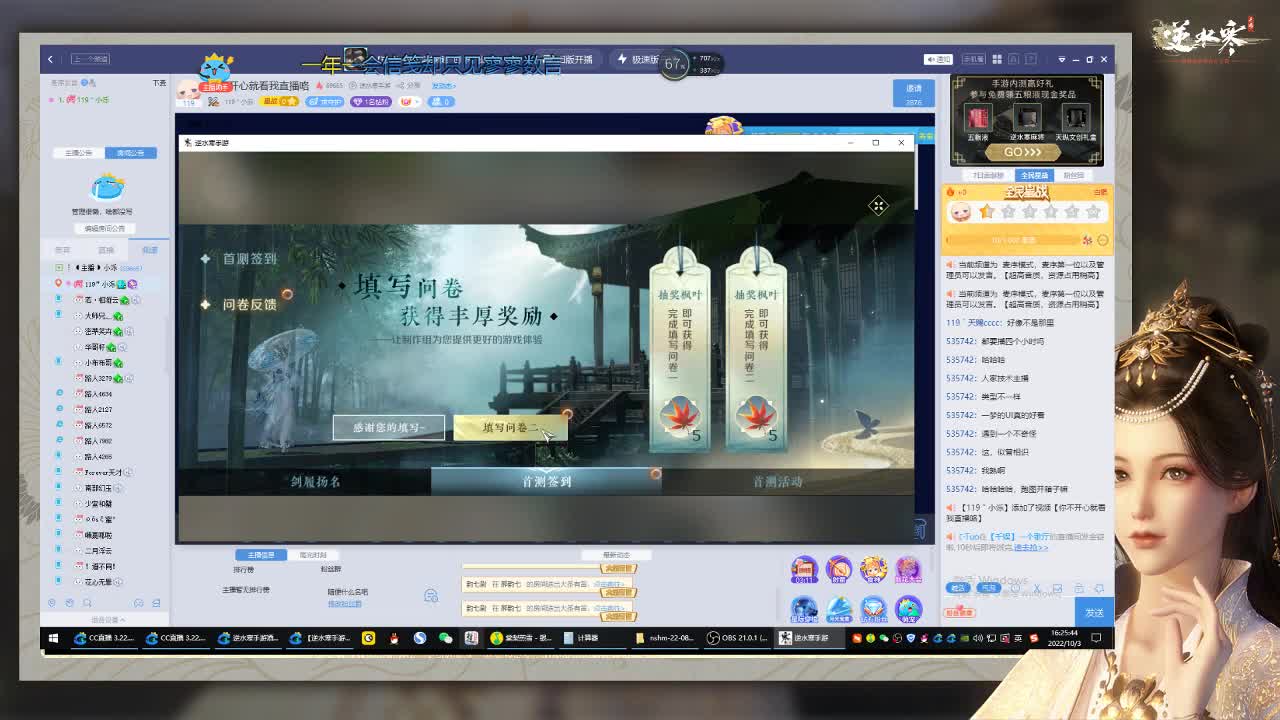Image resolution: width=1280 pixels, height=720 pixels.
Task: Click the blue 邀请 button
Action: pyautogui.click(x=914, y=93)
